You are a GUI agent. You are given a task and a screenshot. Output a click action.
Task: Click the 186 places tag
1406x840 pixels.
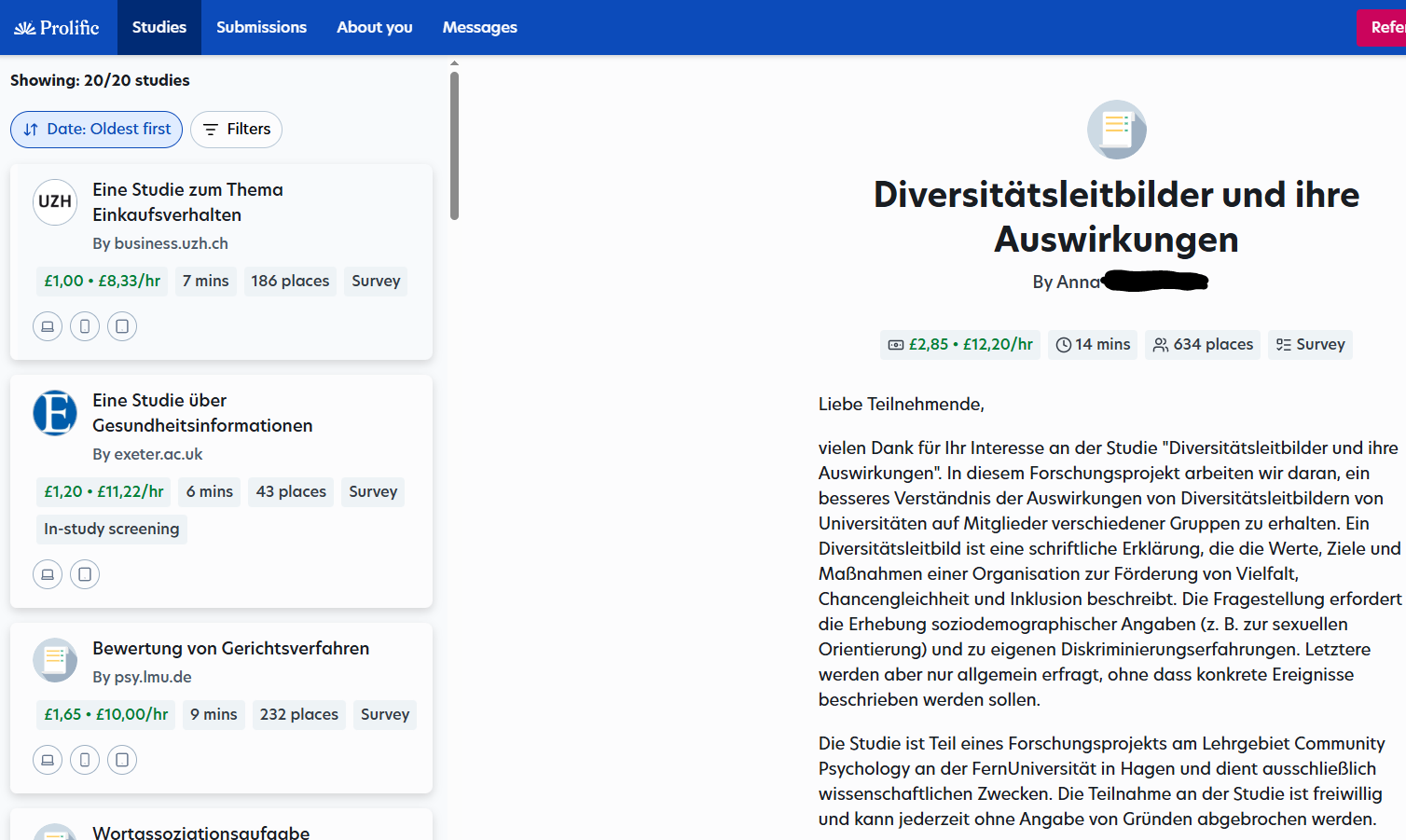tap(290, 282)
